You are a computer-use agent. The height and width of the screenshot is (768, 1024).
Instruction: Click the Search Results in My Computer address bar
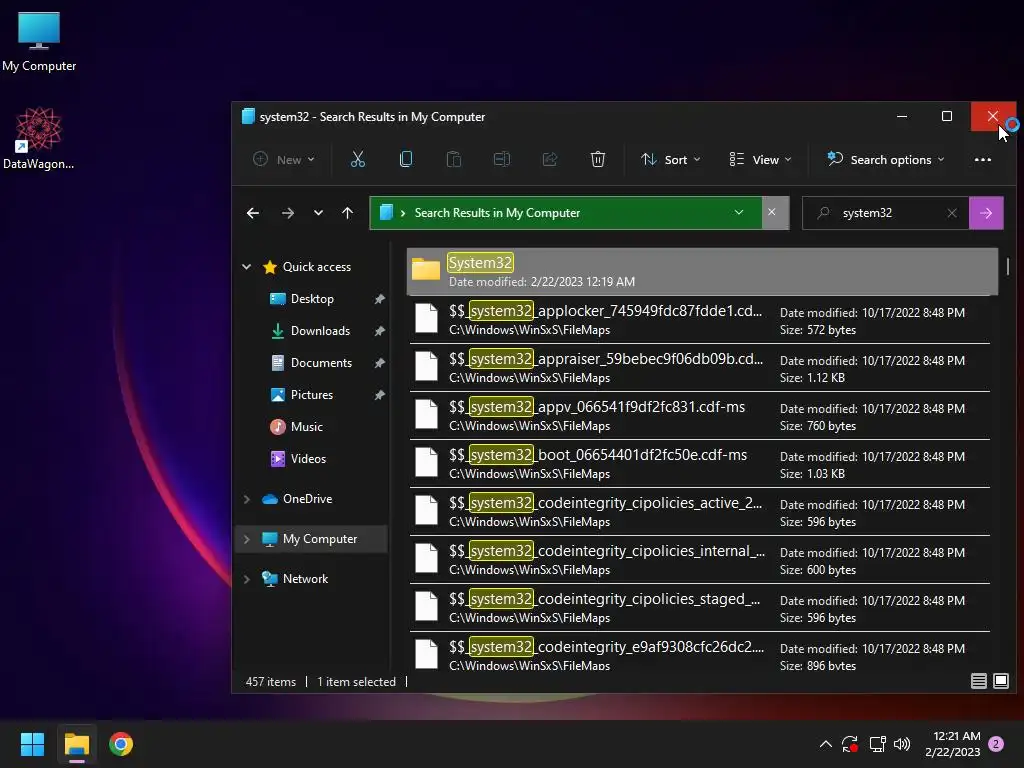pos(566,213)
